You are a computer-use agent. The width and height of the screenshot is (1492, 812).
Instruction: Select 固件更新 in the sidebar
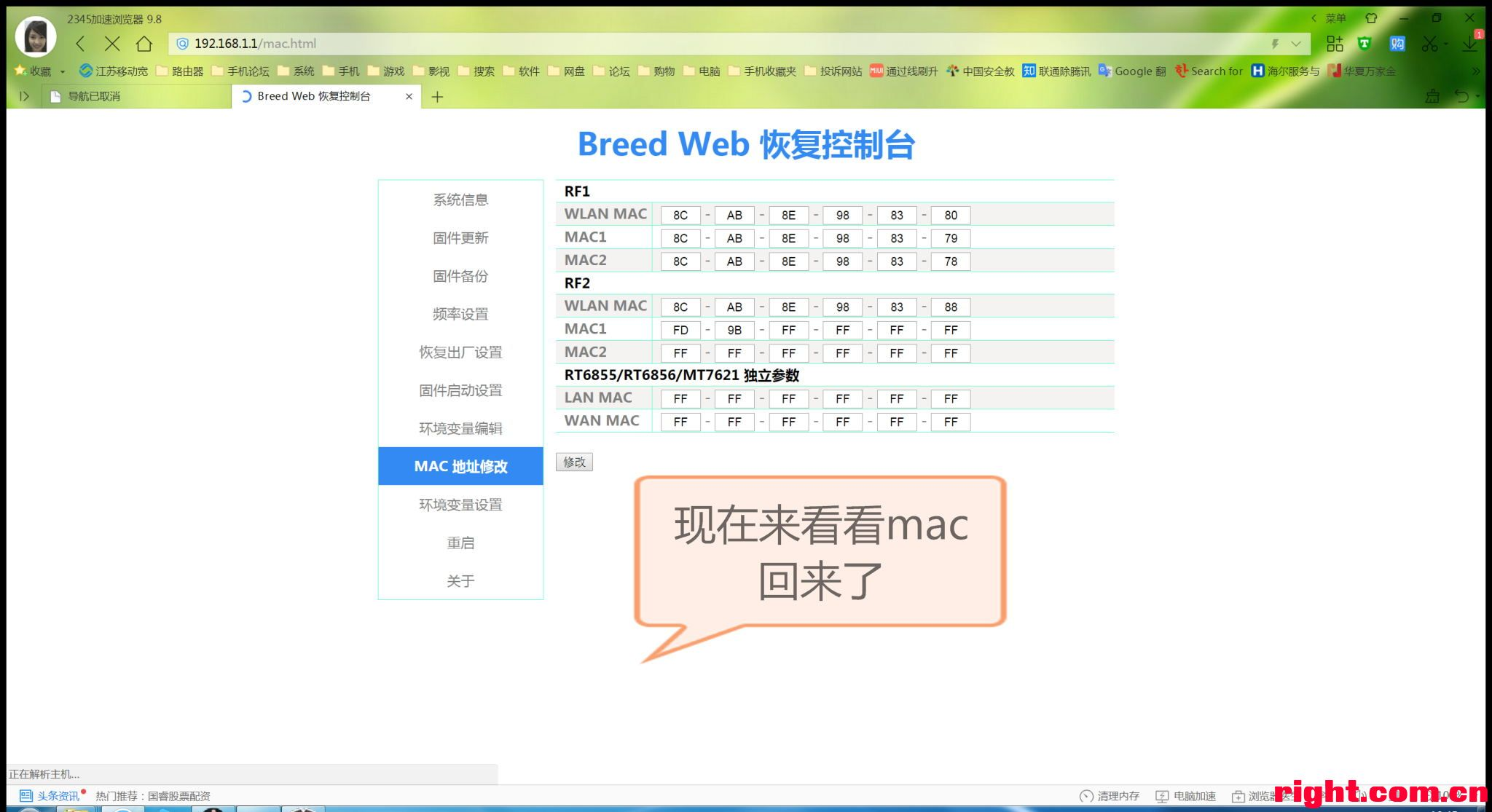click(460, 238)
